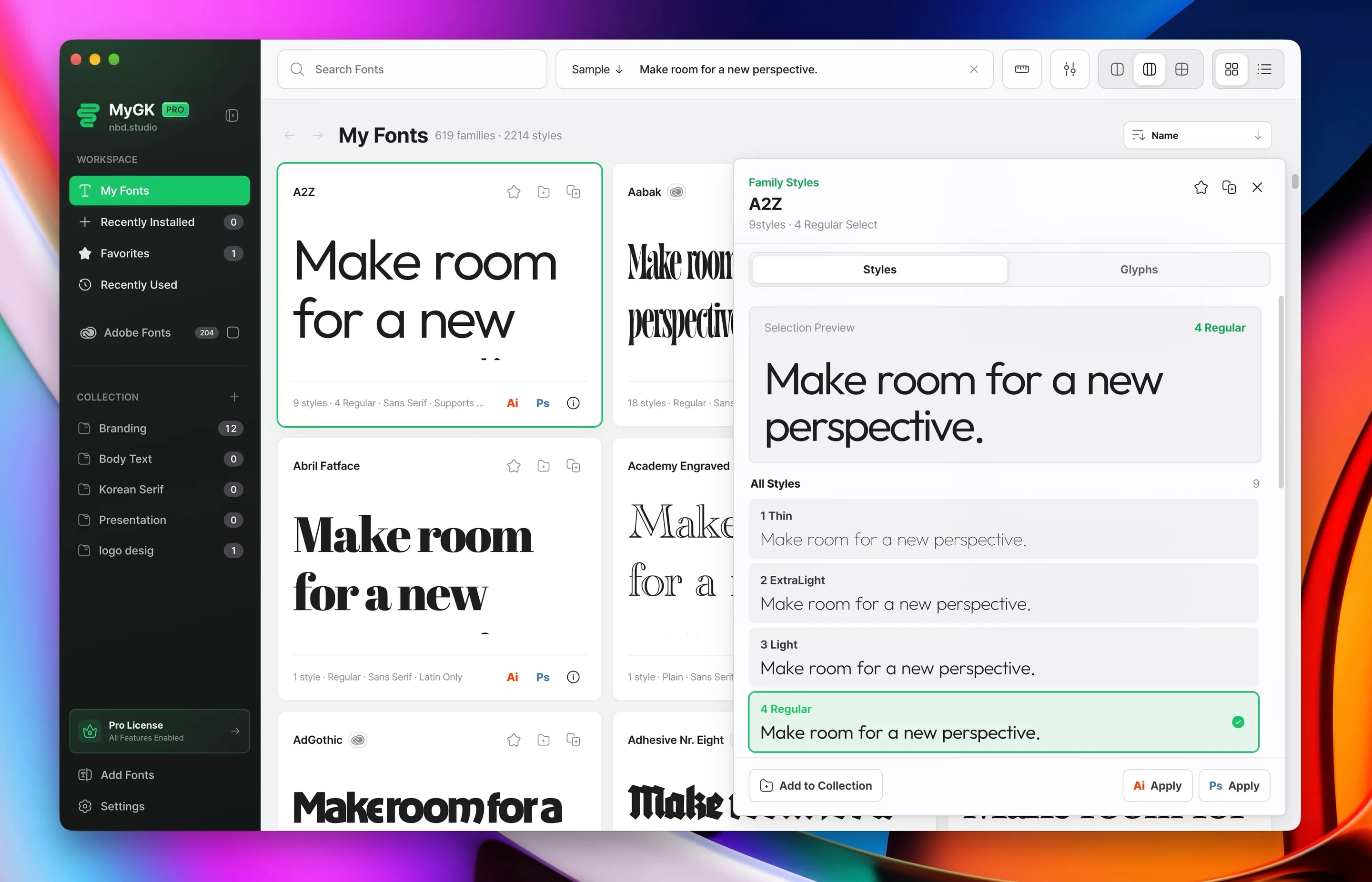
Task: Open Favorites in the sidebar
Action: pyautogui.click(x=159, y=254)
